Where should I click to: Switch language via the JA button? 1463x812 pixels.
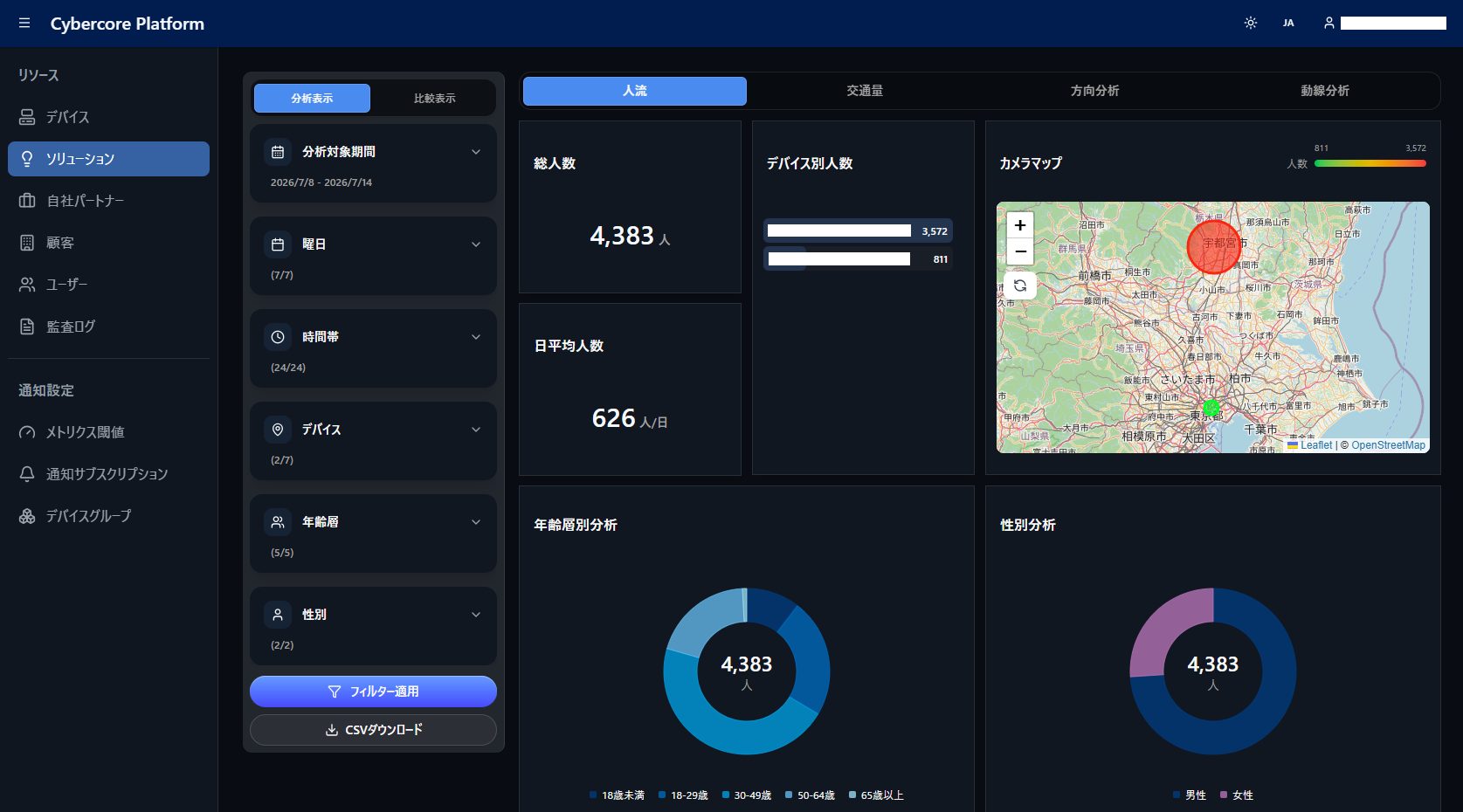[x=1288, y=23]
